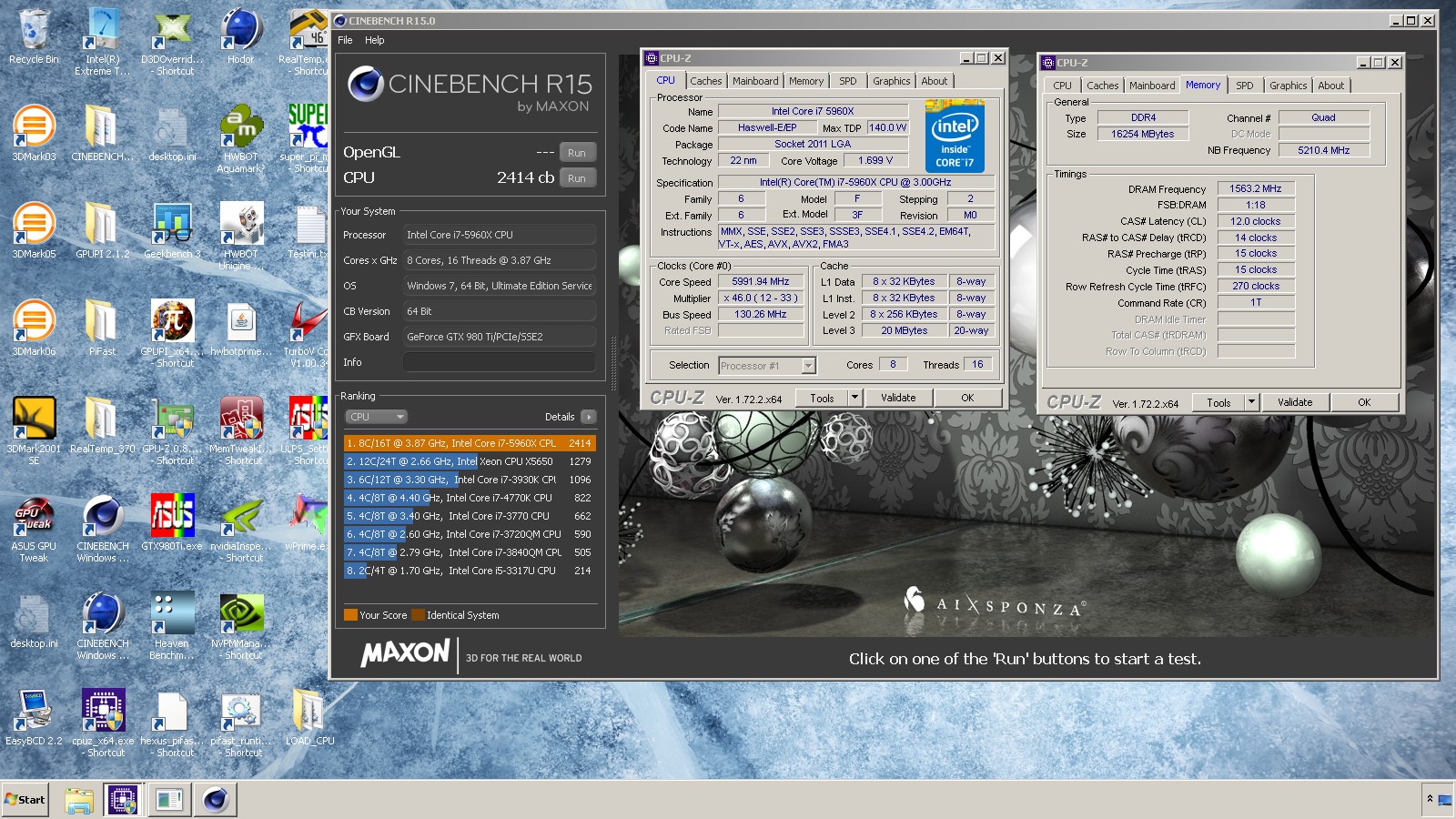
Task: Open the Windows Start button
Action: [x=25, y=800]
